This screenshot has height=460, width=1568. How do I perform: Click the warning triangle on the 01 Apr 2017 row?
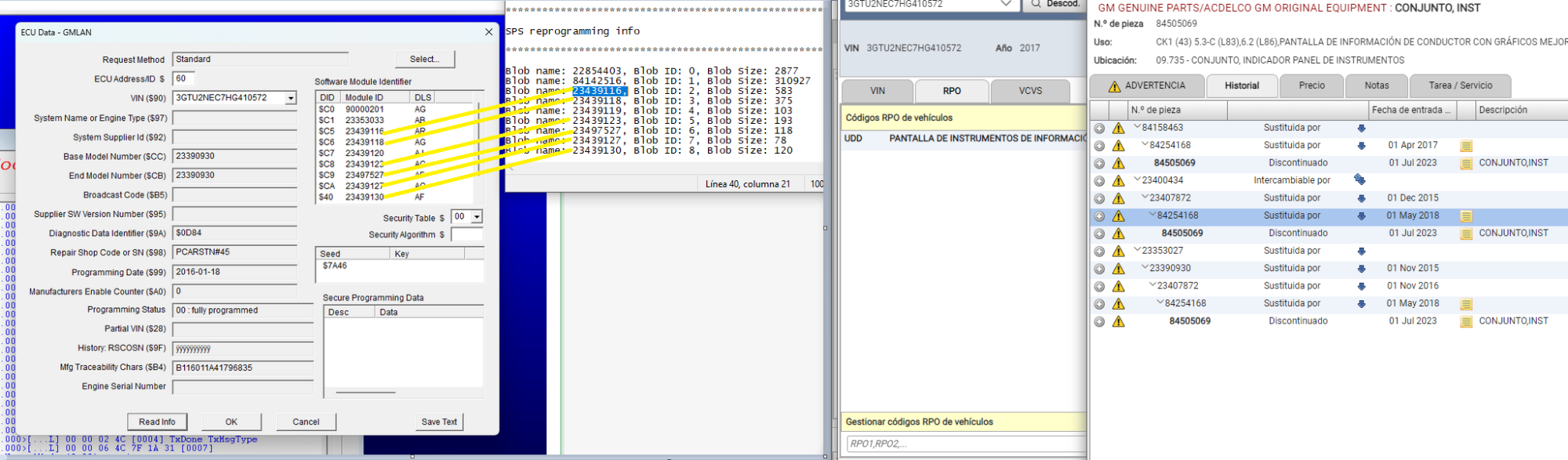click(x=1118, y=146)
